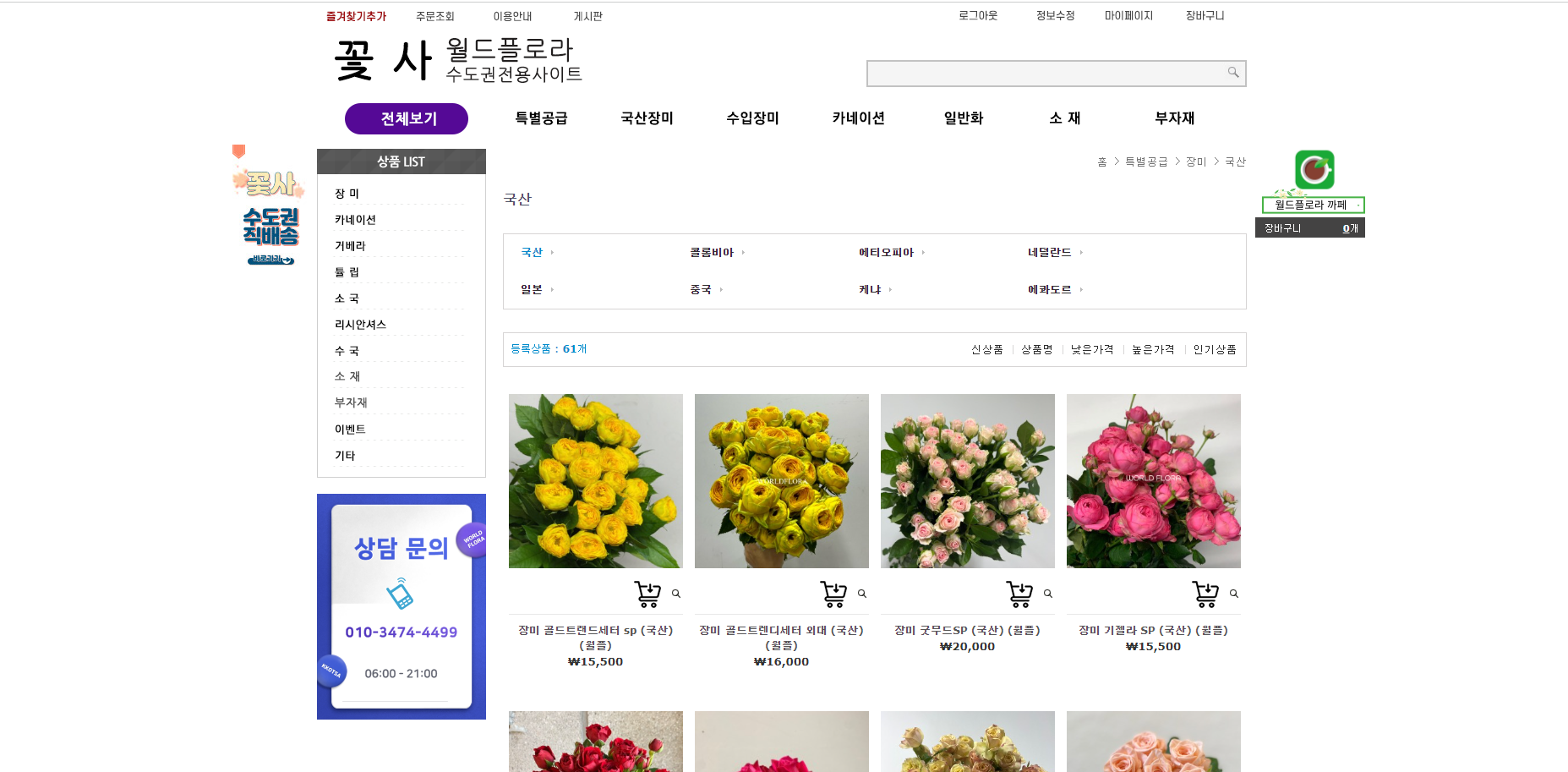Click 특별공급 in breadcrumb trail
Image resolution: width=1568 pixels, height=772 pixels.
point(1146,162)
